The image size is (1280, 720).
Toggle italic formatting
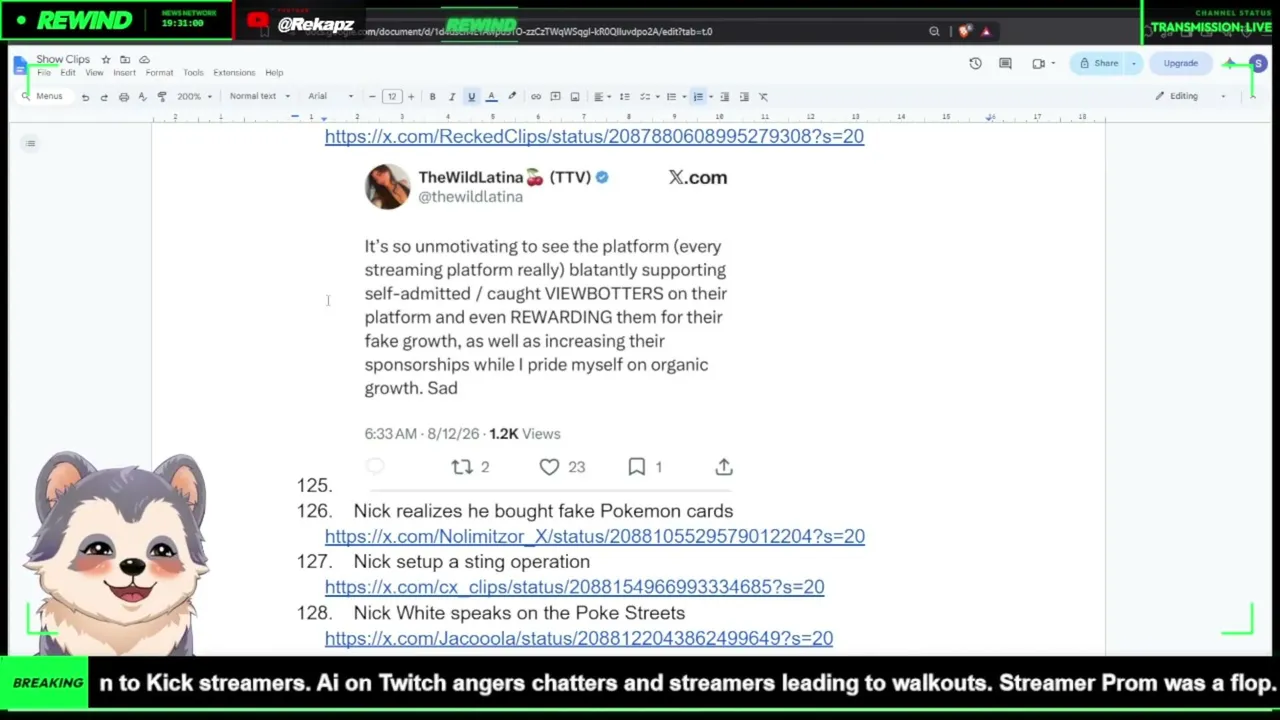point(452,97)
